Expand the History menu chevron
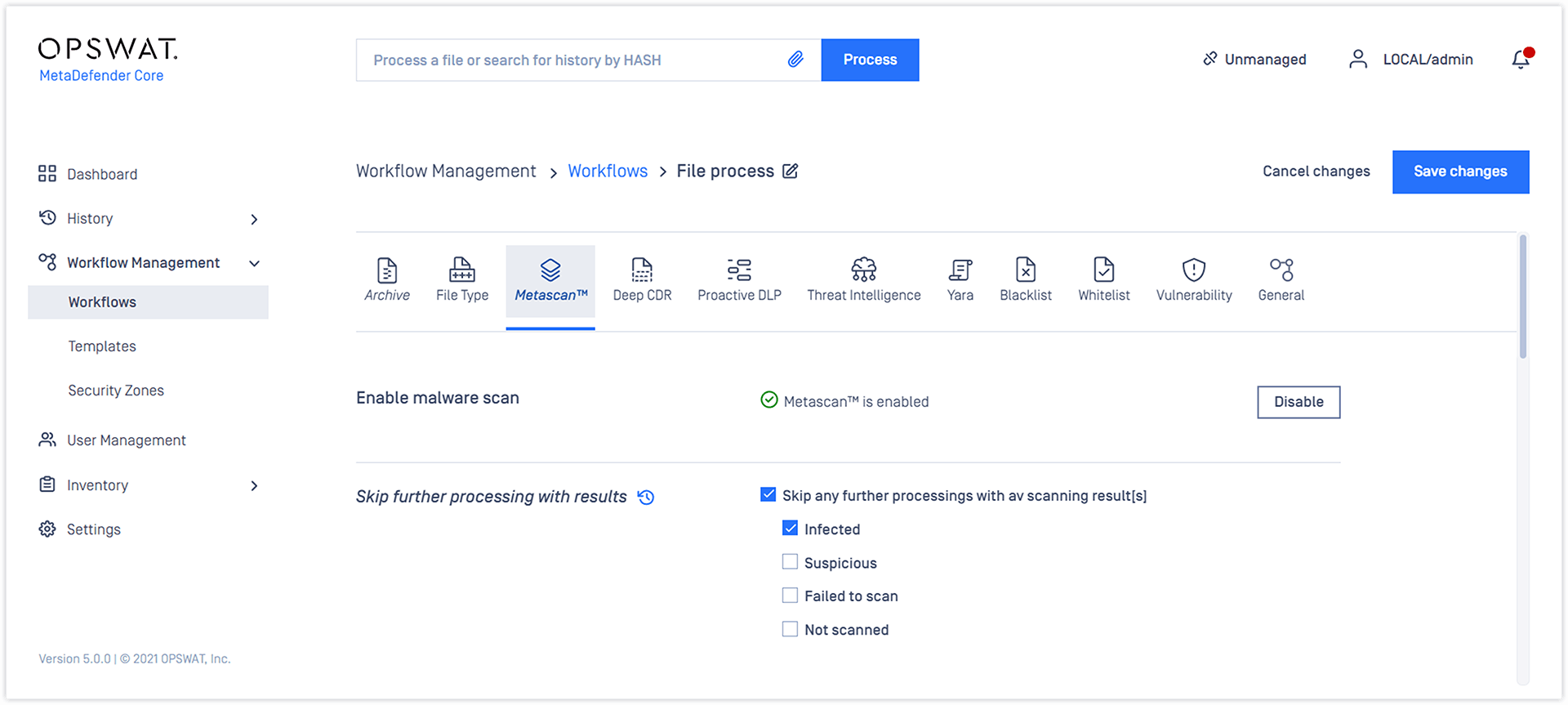 pyautogui.click(x=254, y=219)
